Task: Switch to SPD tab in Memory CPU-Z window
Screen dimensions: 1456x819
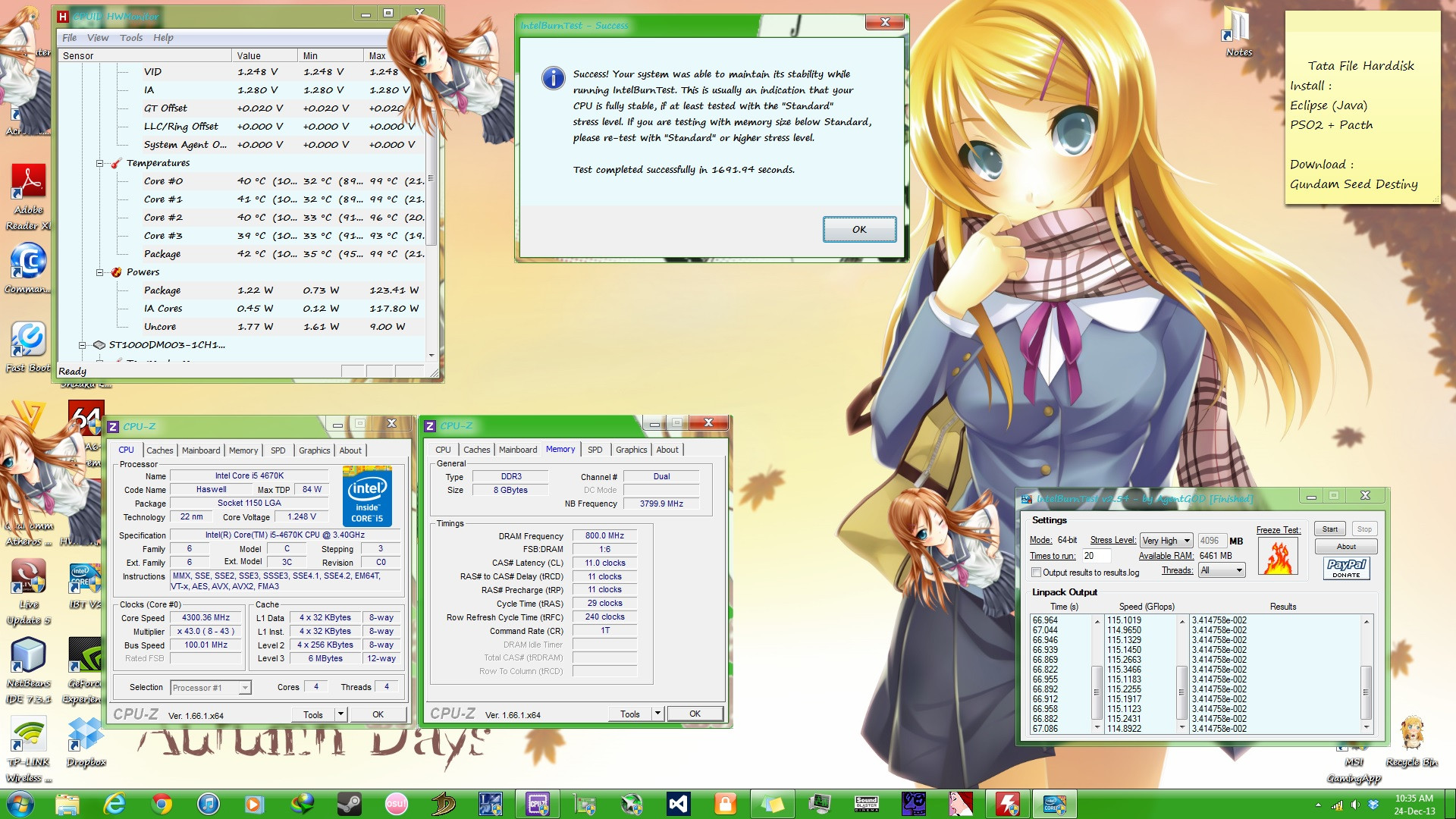Action: point(595,450)
